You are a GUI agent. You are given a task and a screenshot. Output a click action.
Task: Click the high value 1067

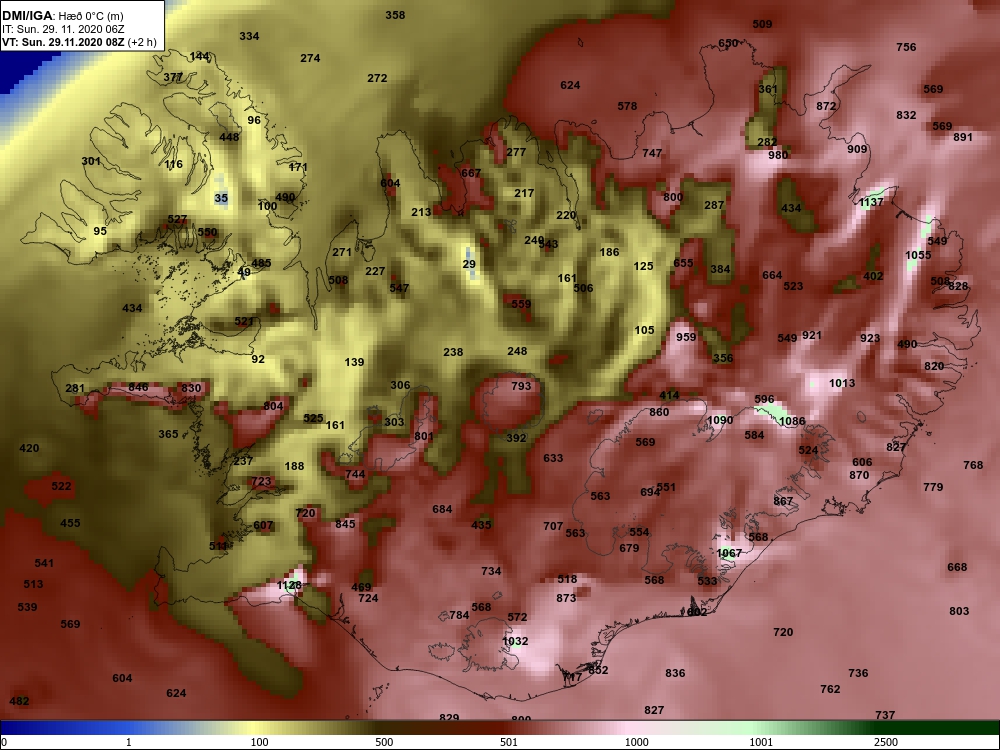[x=729, y=552]
